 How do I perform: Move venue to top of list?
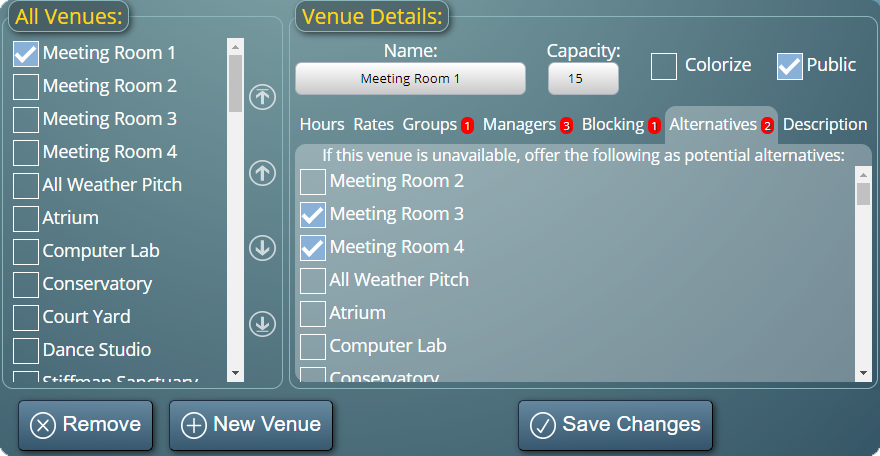coord(262,97)
